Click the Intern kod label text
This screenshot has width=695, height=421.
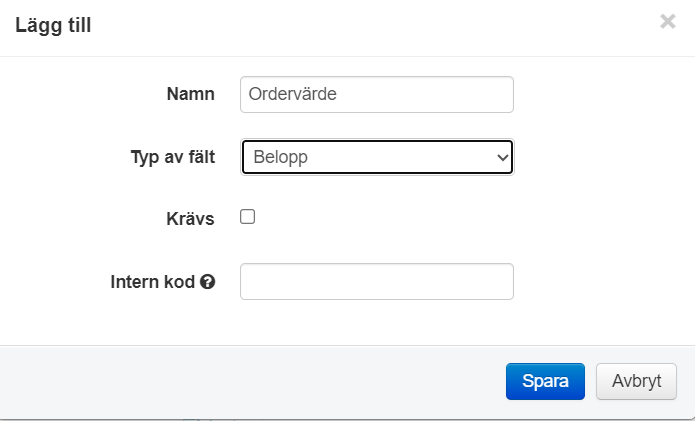click(152, 282)
